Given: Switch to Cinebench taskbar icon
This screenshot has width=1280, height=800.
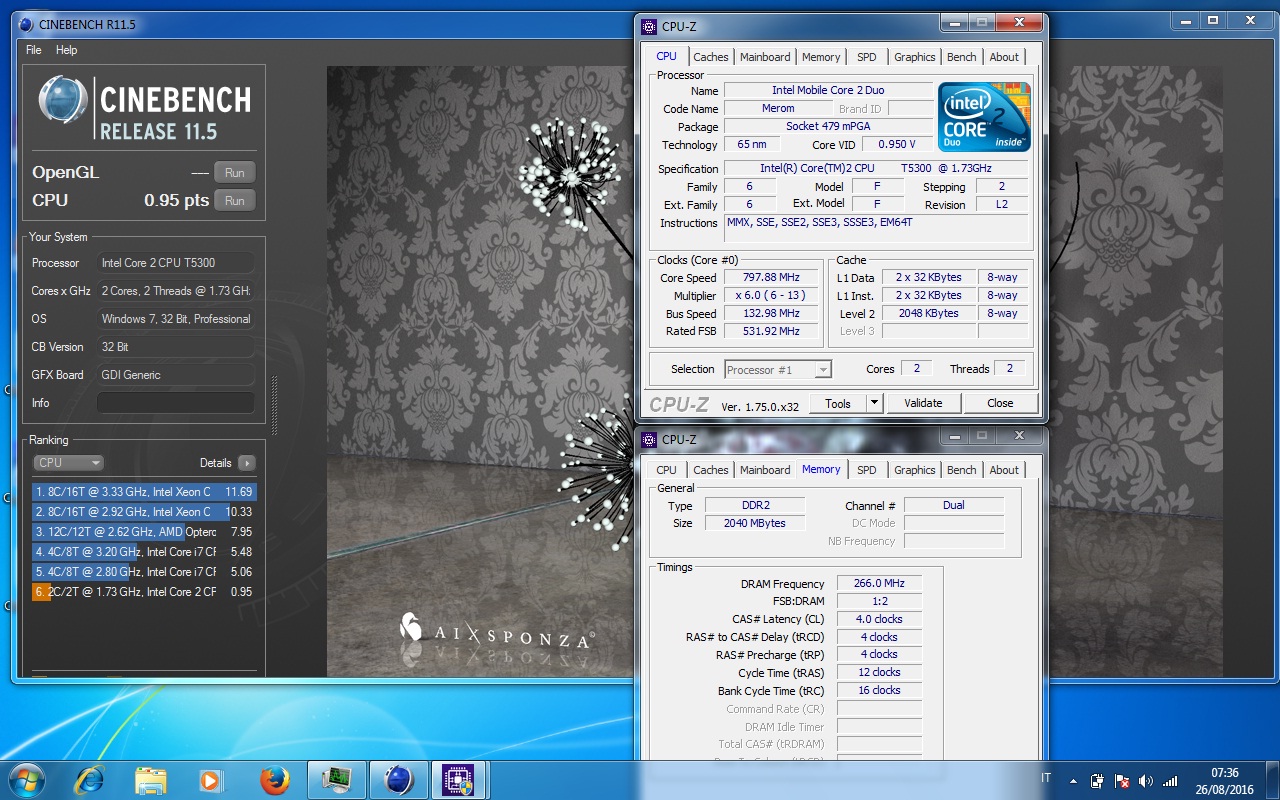Looking at the screenshot, I should (398, 780).
